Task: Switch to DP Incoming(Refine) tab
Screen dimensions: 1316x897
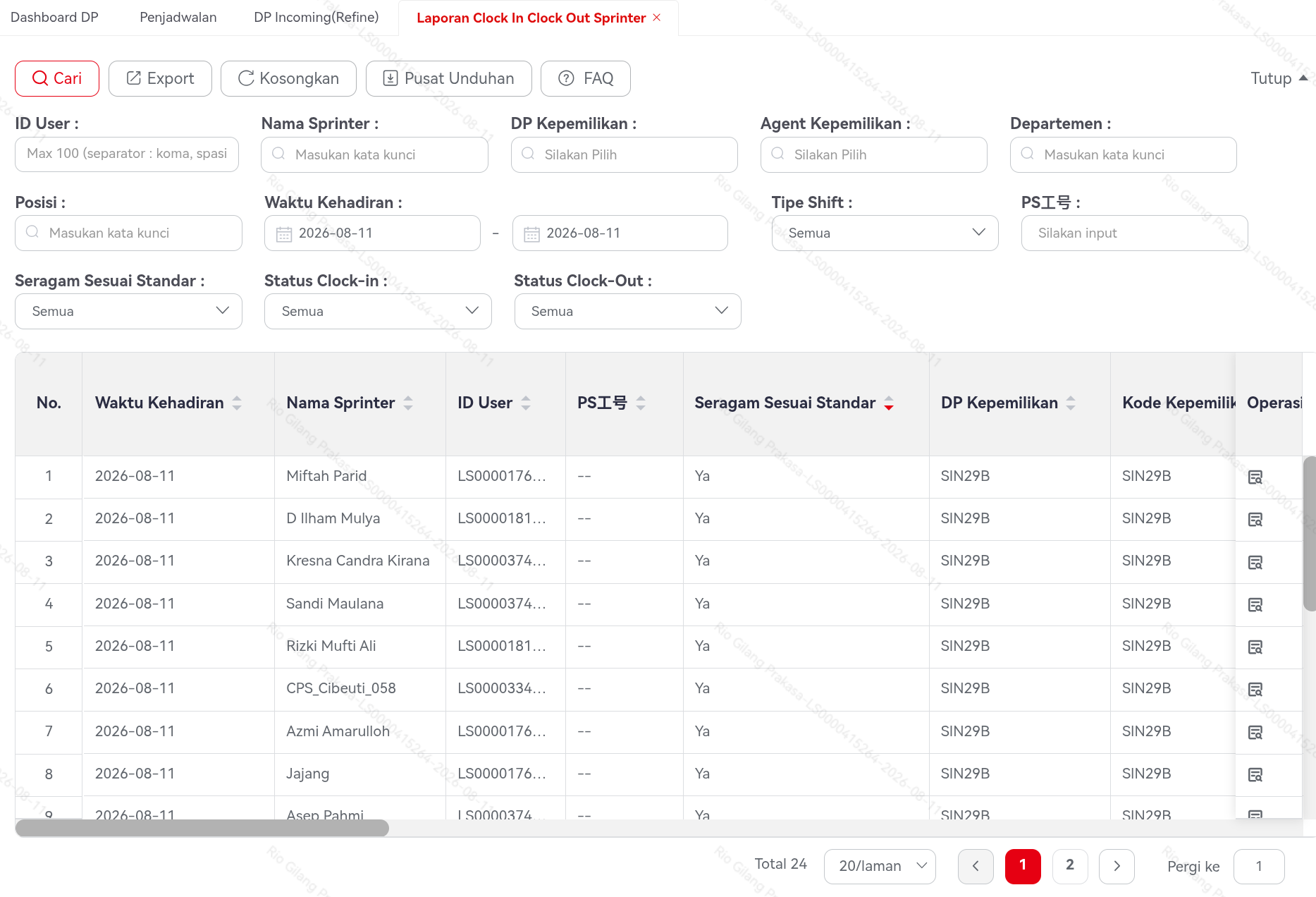Action: point(316,18)
